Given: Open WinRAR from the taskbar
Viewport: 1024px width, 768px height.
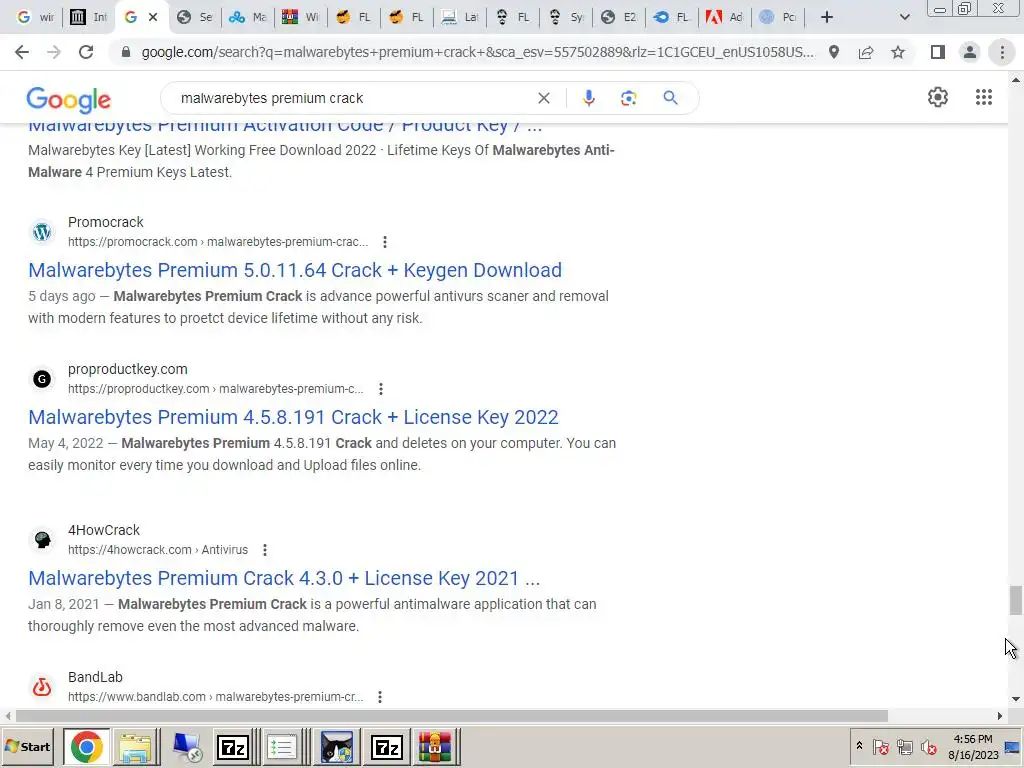Looking at the screenshot, I should pos(435,747).
